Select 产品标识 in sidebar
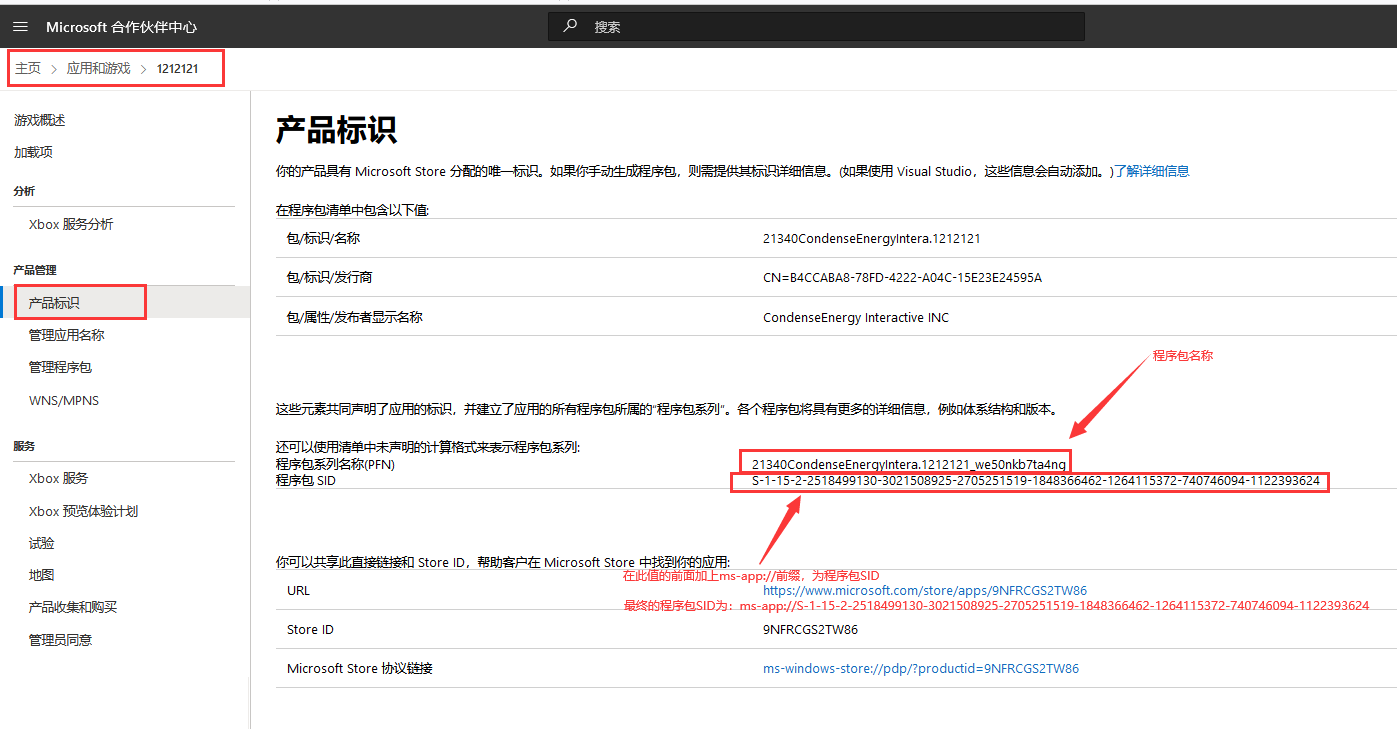Image resolution: width=1397 pixels, height=729 pixels. point(54,303)
